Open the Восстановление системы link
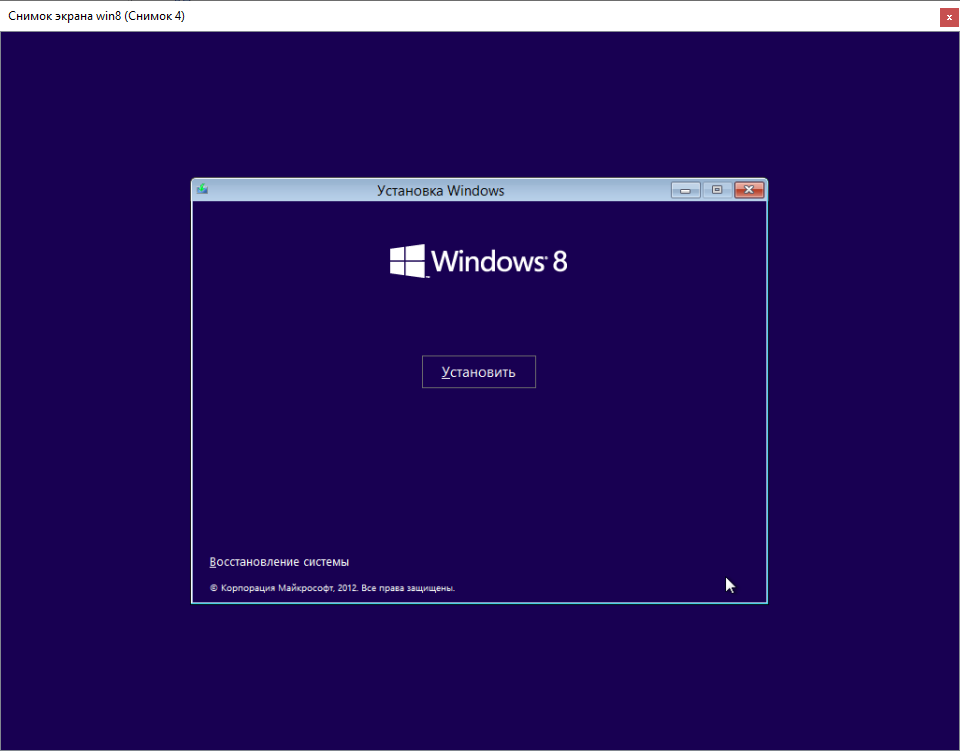 tap(279, 562)
